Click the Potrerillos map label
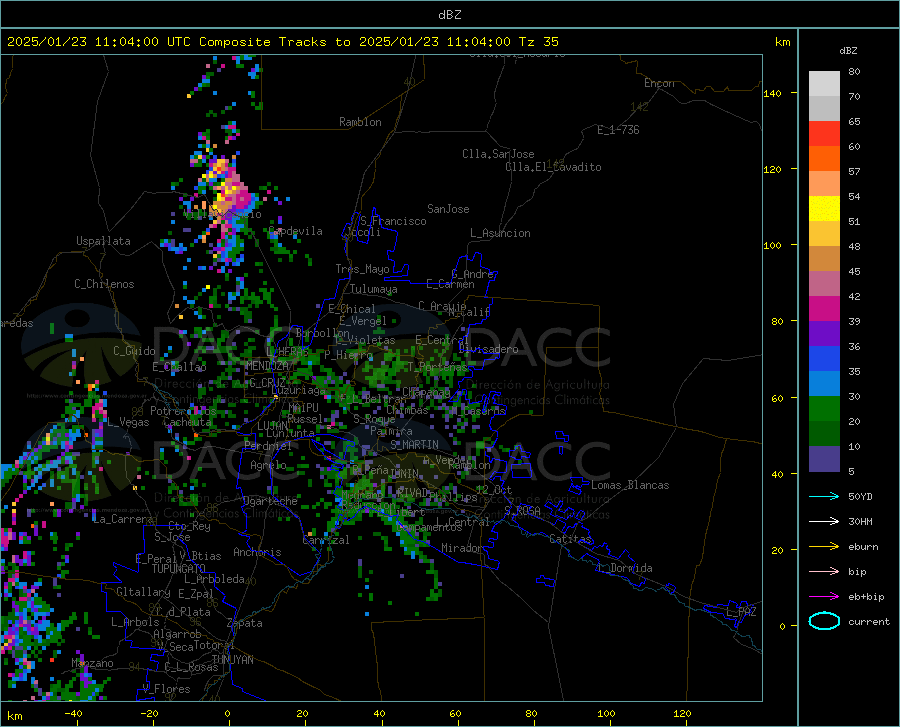The image size is (900, 727). pyautogui.click(x=183, y=411)
